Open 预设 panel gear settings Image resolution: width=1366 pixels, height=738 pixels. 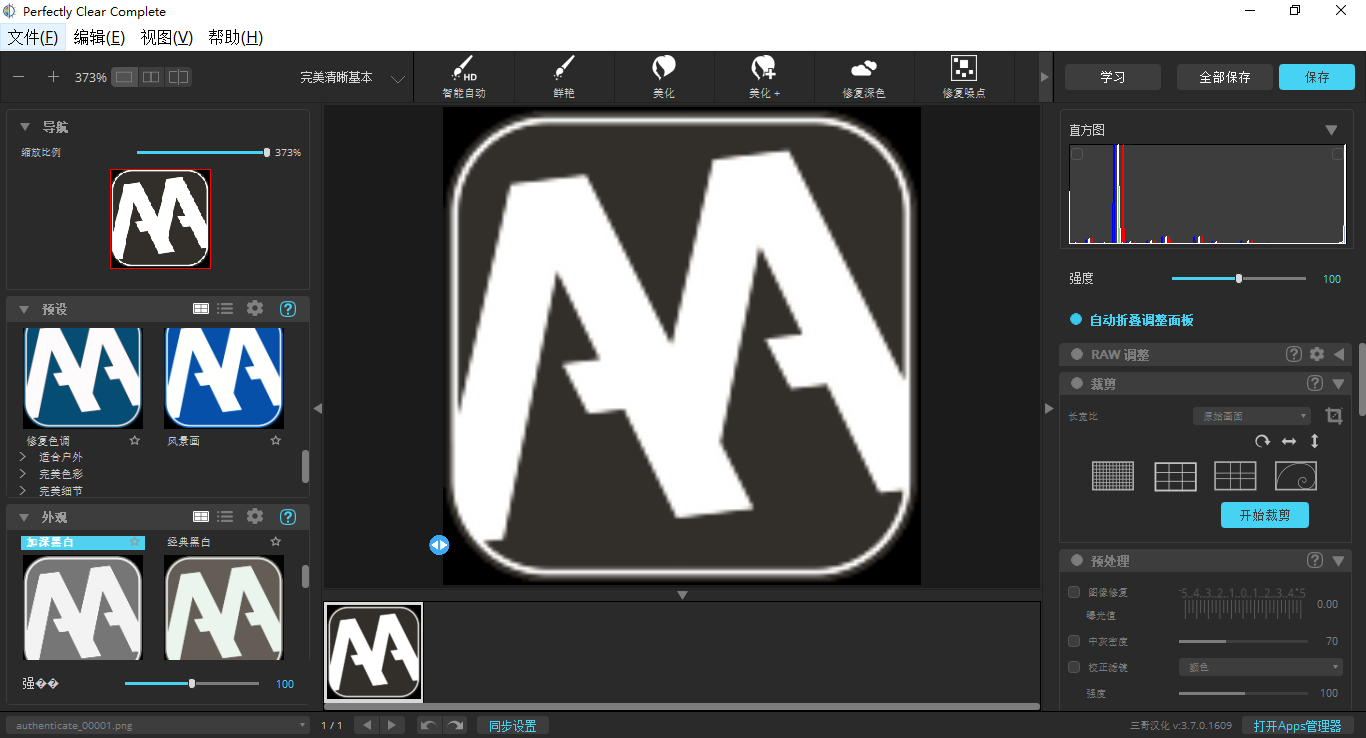point(255,308)
